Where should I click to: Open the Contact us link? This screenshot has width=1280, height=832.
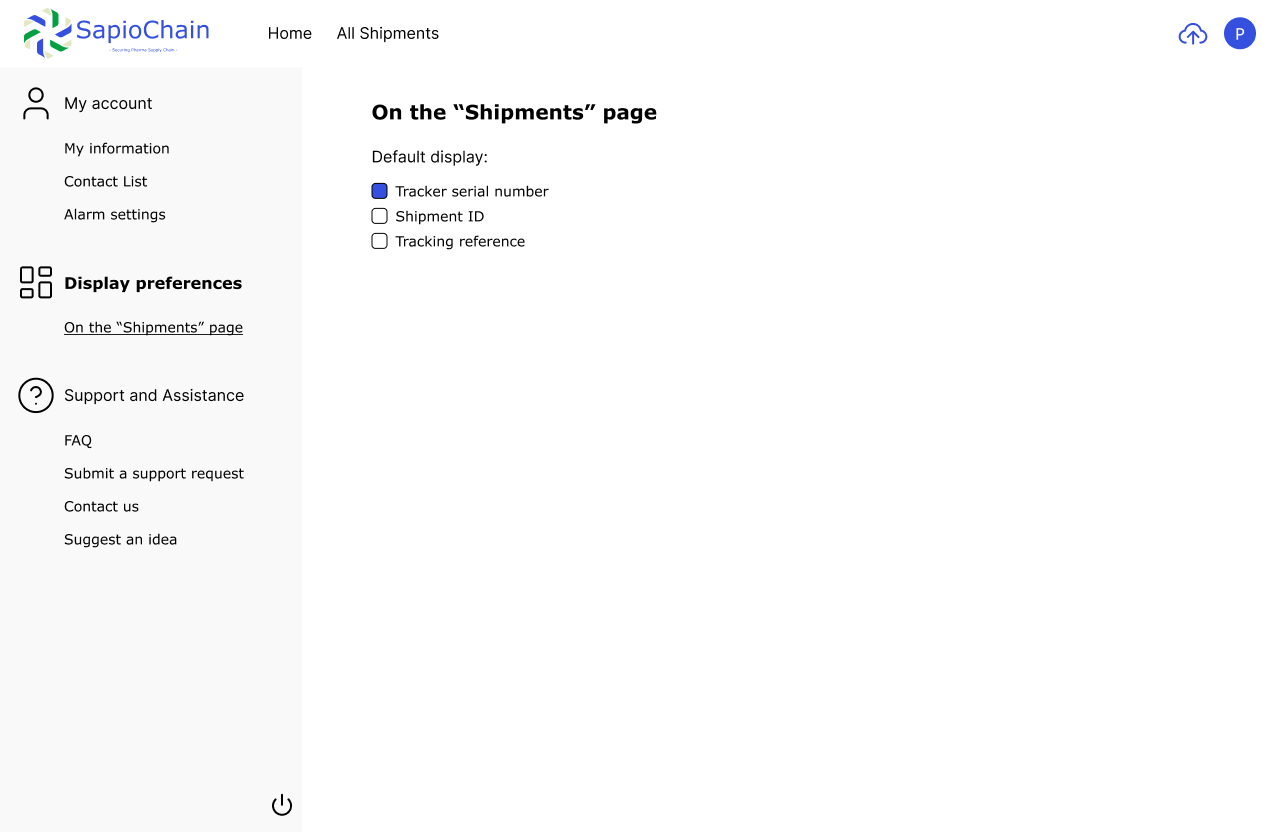(x=102, y=506)
